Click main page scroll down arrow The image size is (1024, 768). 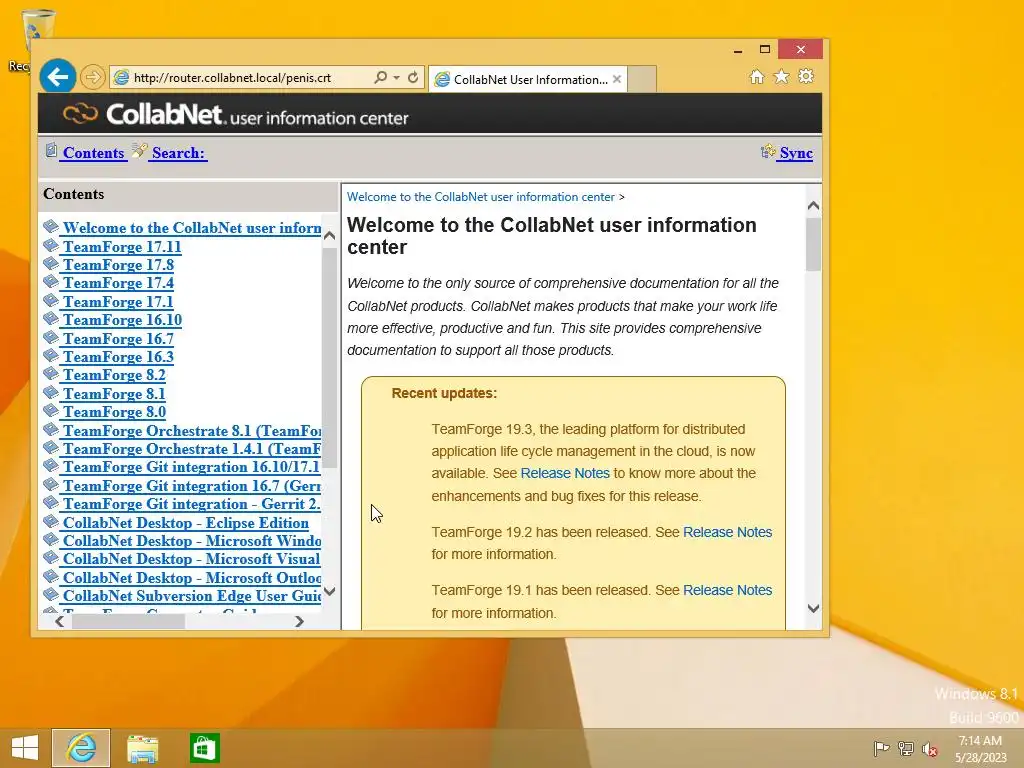[x=813, y=608]
